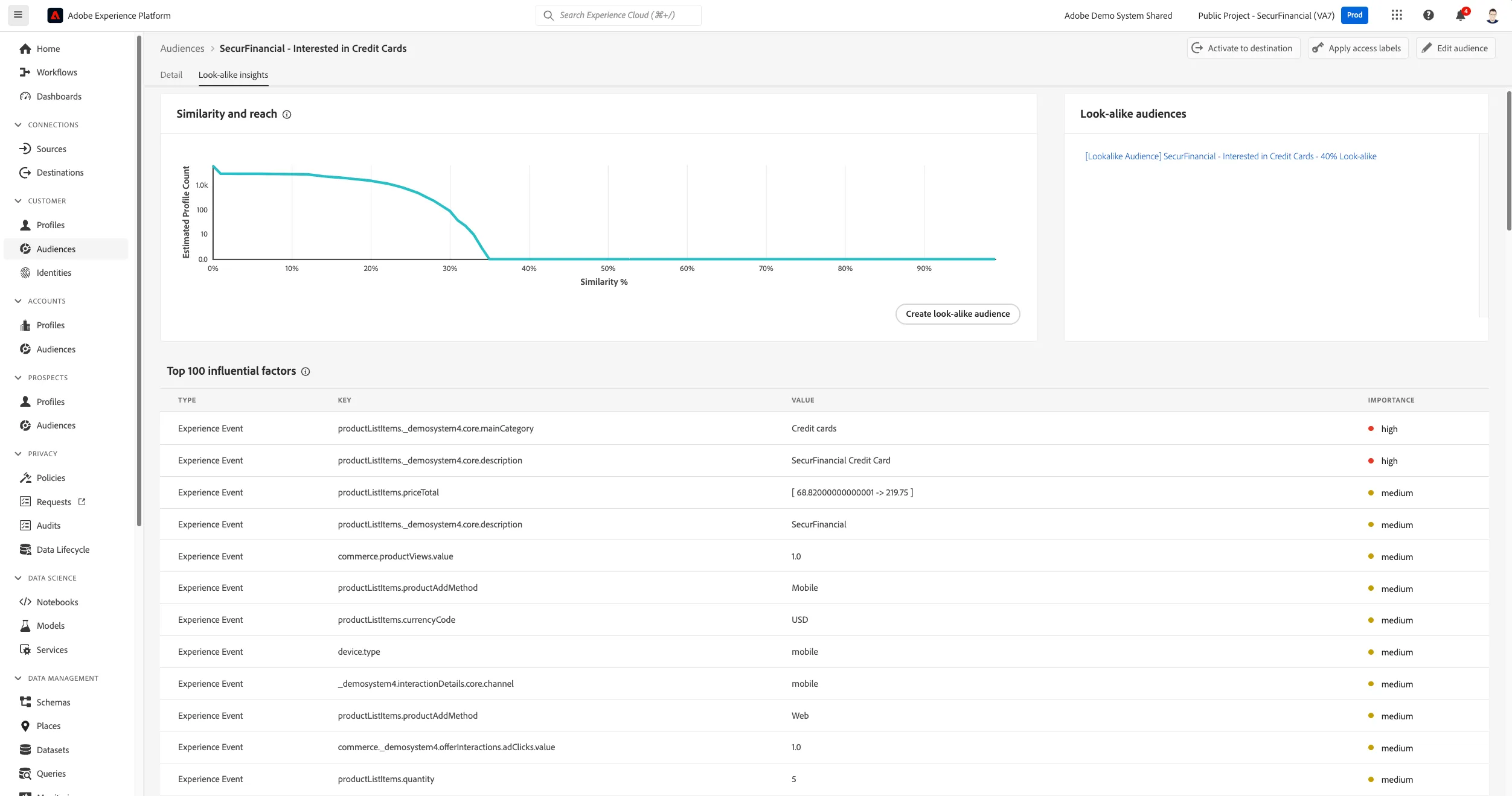Click the Prod sandbox badge

(1354, 15)
